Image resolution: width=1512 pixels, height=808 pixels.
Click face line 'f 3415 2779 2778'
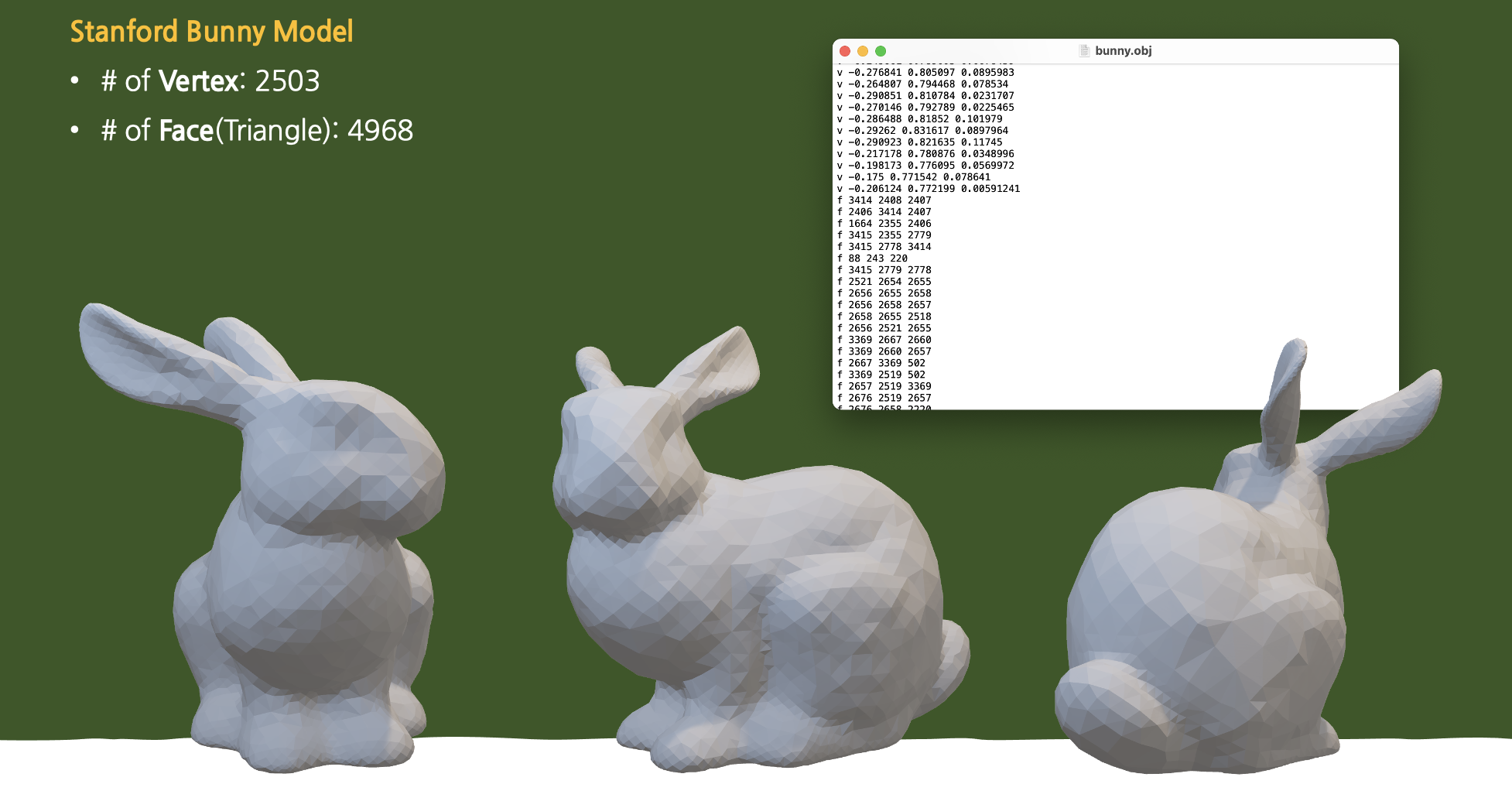pos(884,270)
